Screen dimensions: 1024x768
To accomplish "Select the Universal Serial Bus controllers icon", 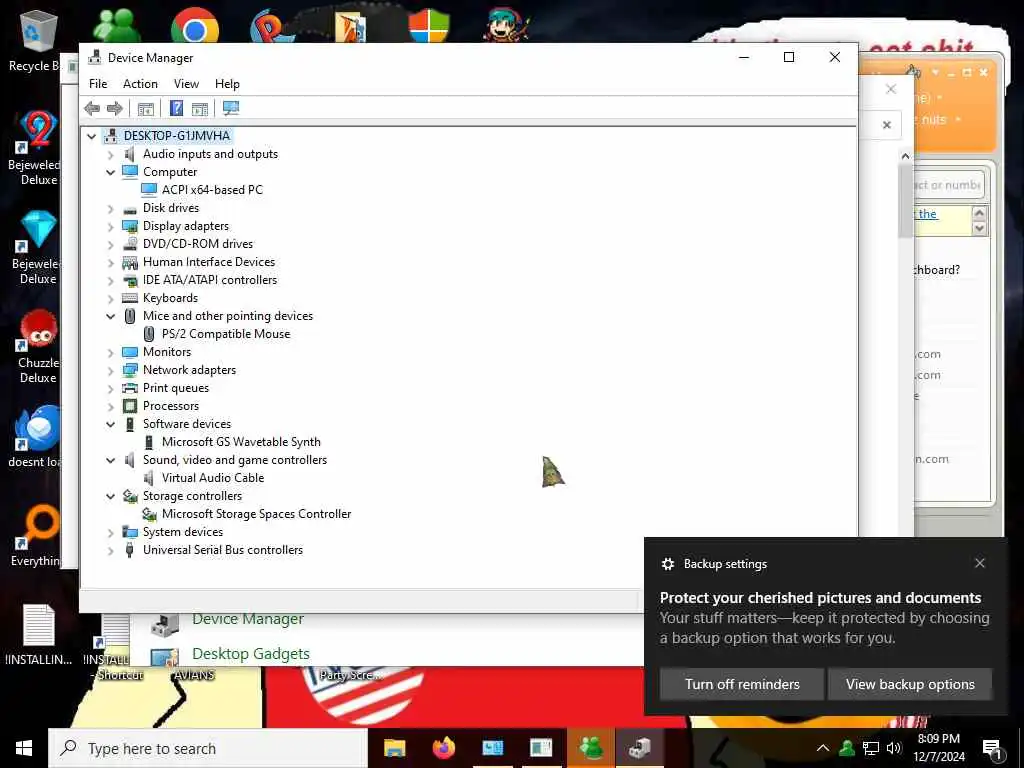I will tap(130, 550).
